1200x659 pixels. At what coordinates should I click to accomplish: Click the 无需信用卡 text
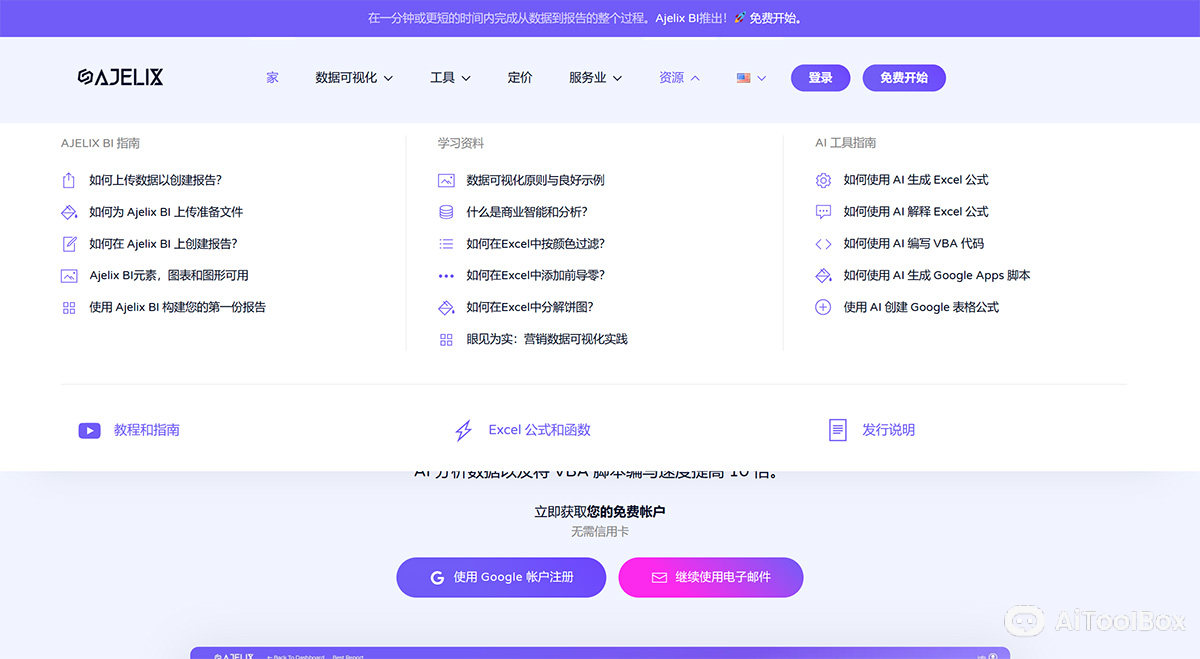(x=600, y=532)
